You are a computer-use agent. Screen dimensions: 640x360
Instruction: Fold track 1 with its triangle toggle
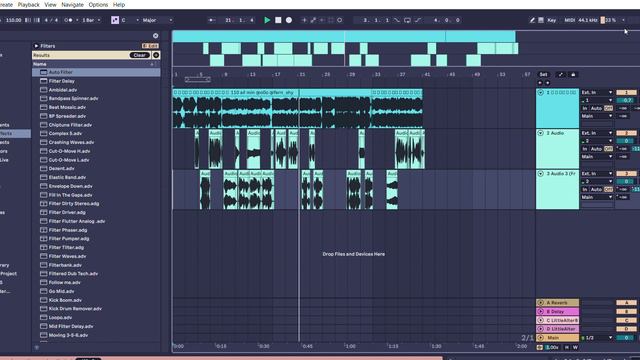click(x=540, y=93)
